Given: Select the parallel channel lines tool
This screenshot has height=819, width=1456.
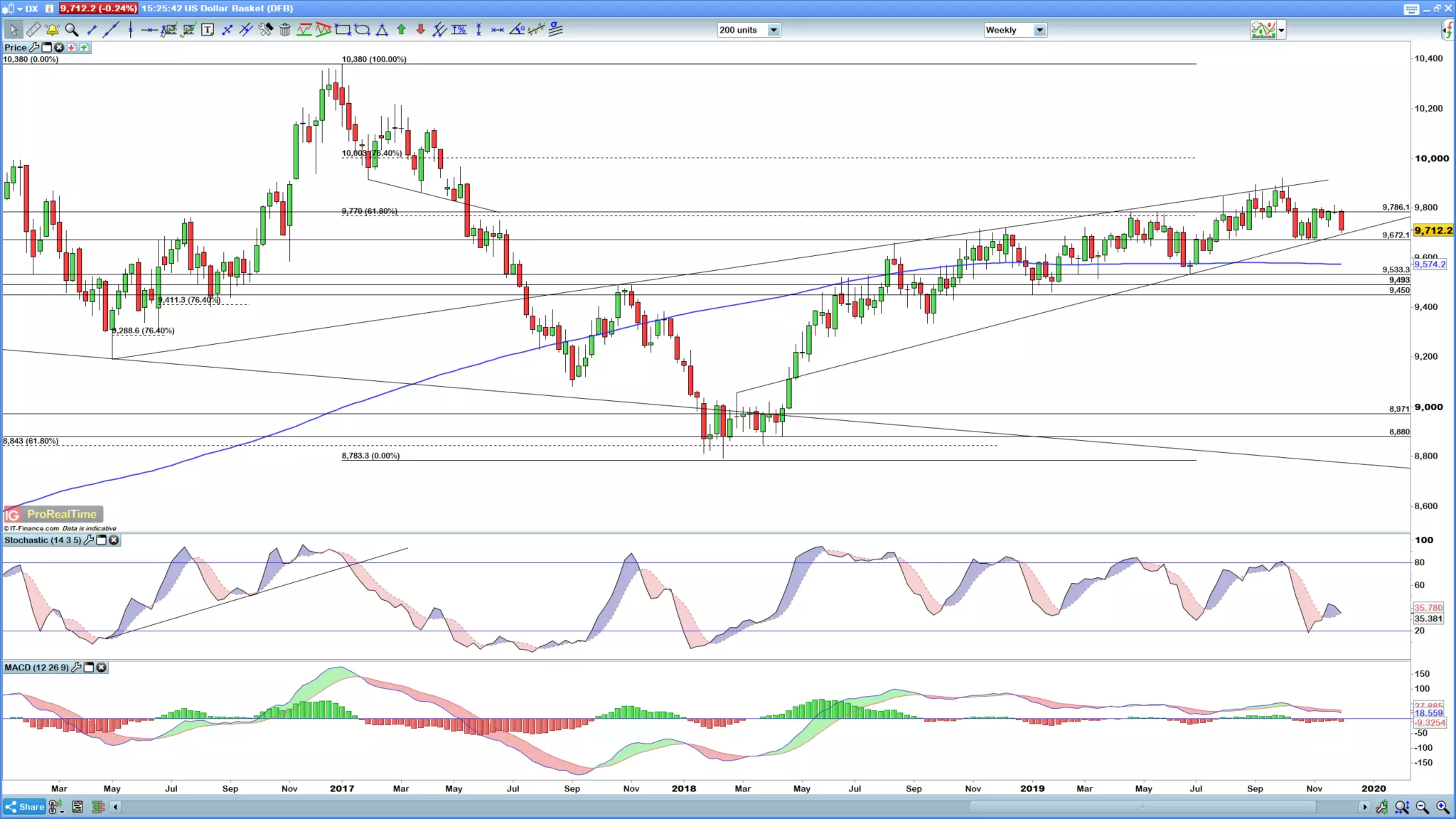Looking at the screenshot, I should click(x=245, y=29).
